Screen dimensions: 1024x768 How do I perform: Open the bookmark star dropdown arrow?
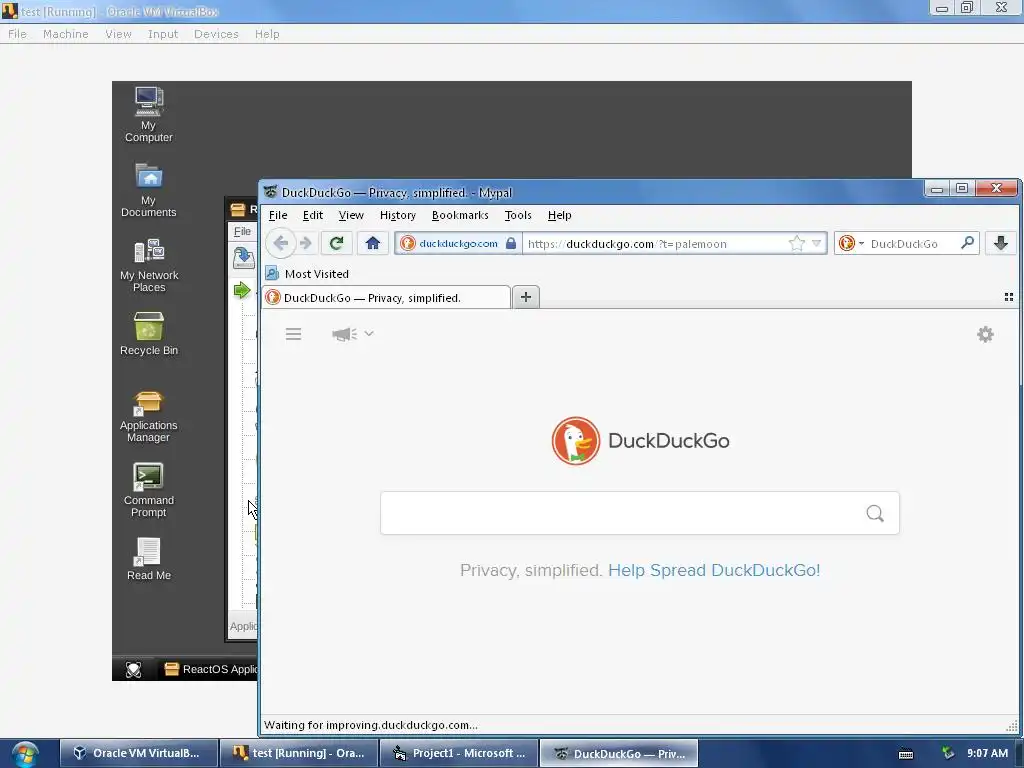(816, 244)
